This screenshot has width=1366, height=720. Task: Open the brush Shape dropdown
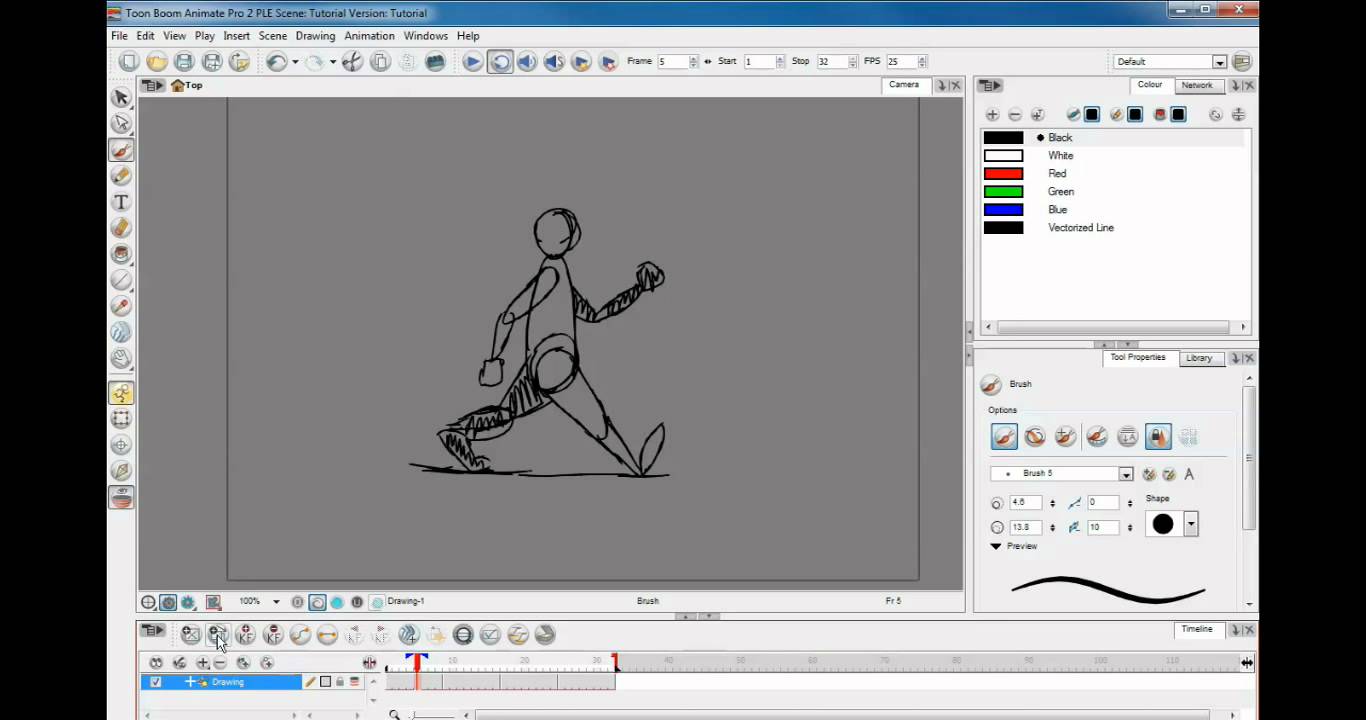pos(1191,524)
